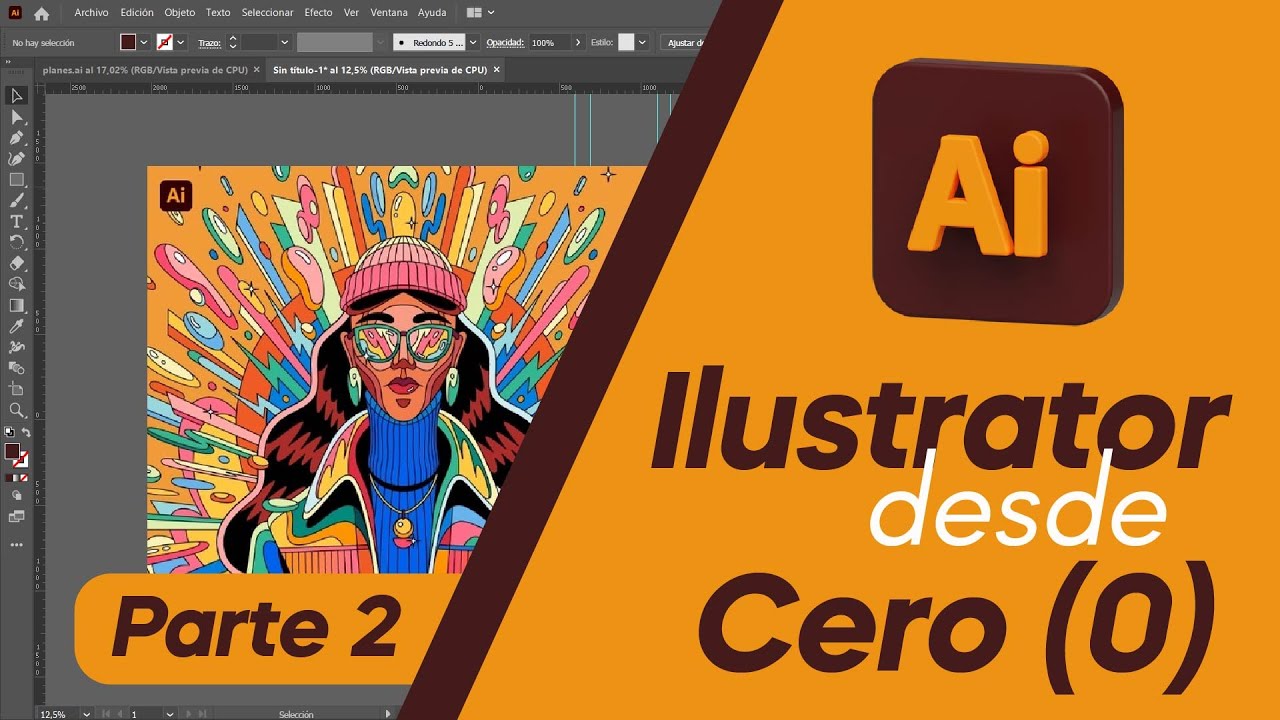This screenshot has height=720, width=1280.
Task: Select the Blend tool
Action: tap(17, 368)
